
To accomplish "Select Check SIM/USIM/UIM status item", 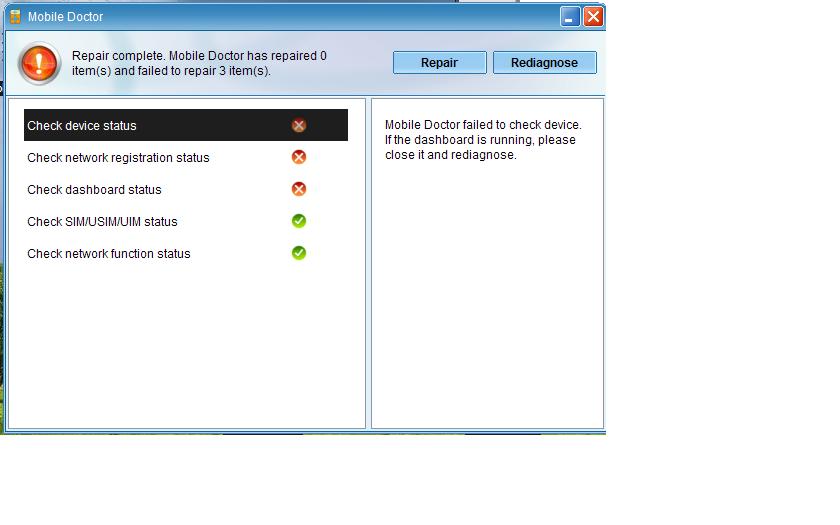I will (102, 222).
